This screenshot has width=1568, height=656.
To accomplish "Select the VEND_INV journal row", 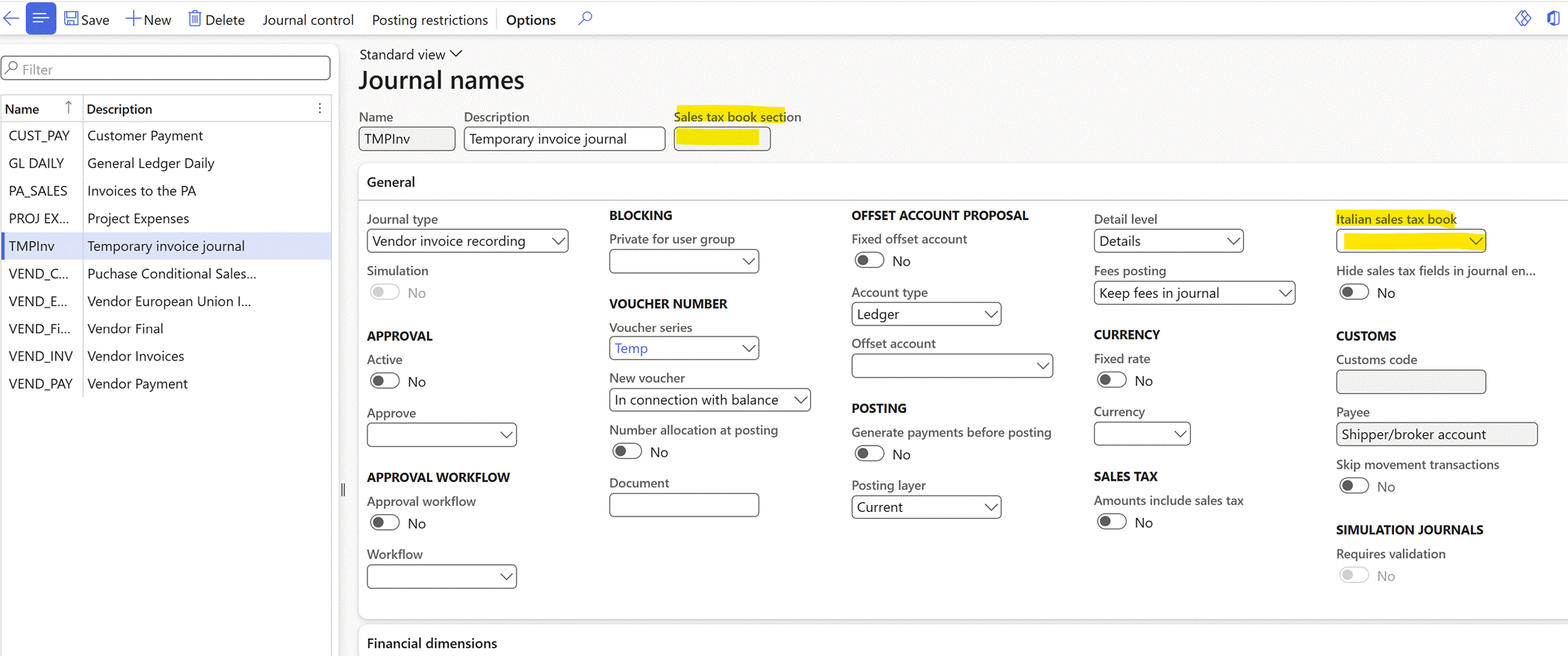I will pos(166,356).
